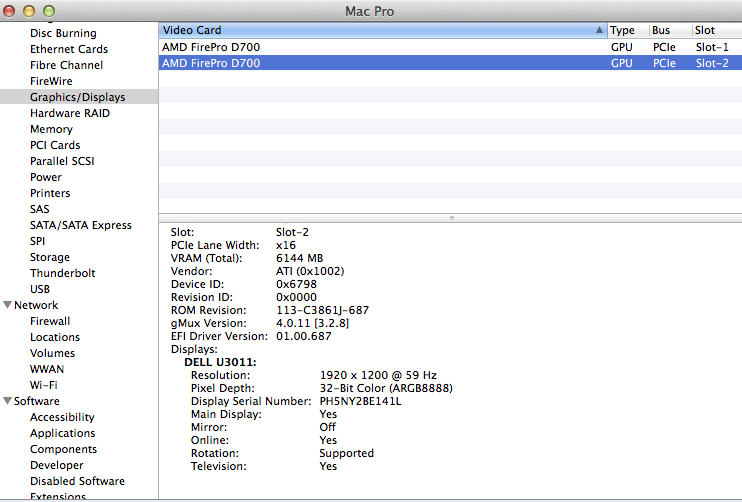
Task: Select Printers in sidebar
Action: point(50,193)
